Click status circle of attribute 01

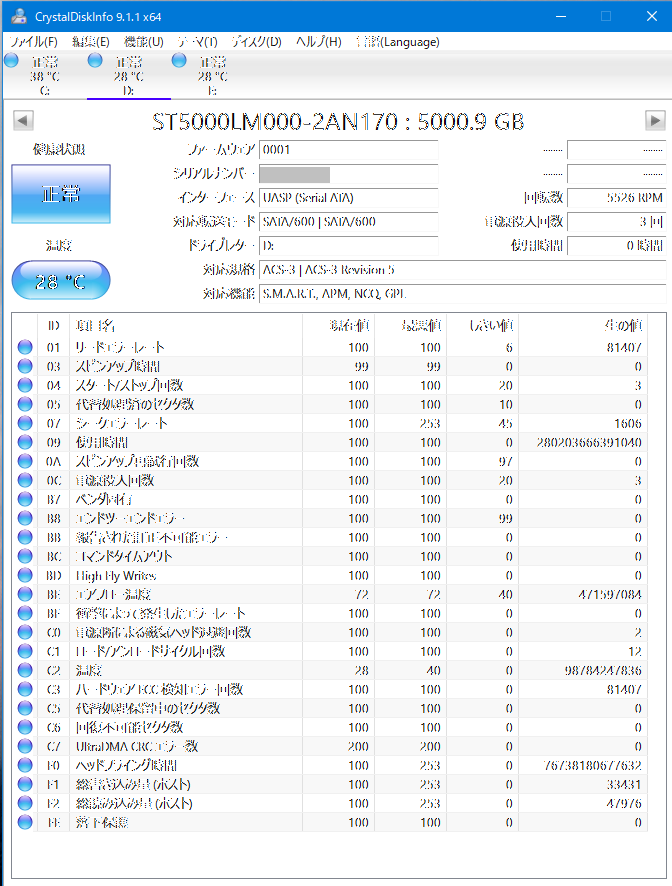tap(25, 347)
